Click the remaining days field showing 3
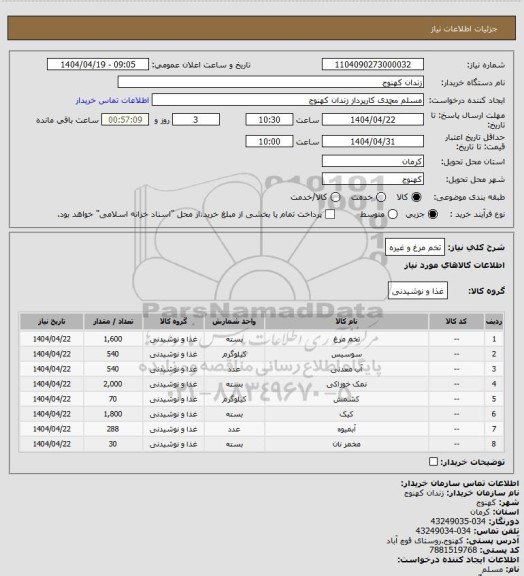This screenshot has height=576, width=524. [196, 120]
